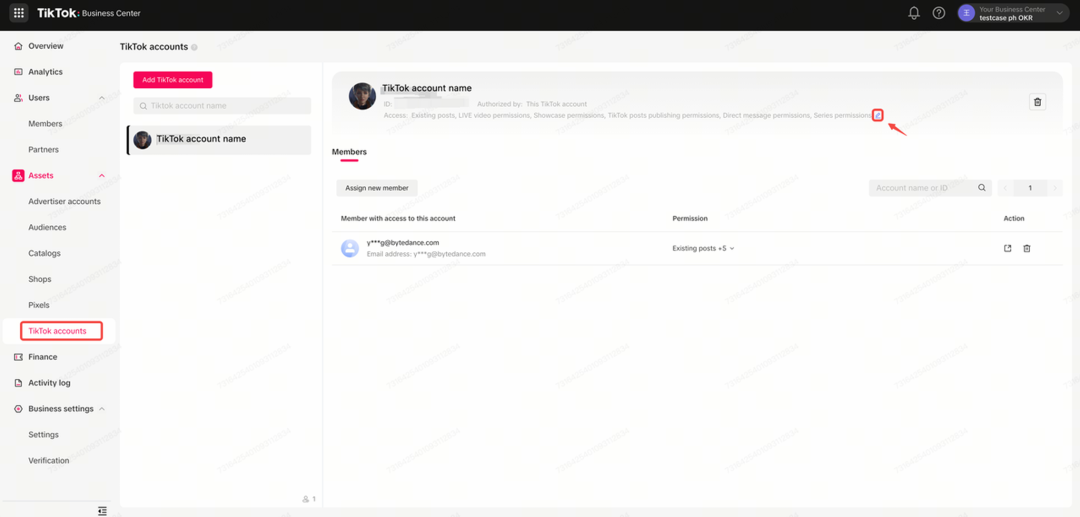The width and height of the screenshot is (1080, 517).
Task: Click the info icon beside TikTok accounts heading
Action: (194, 48)
